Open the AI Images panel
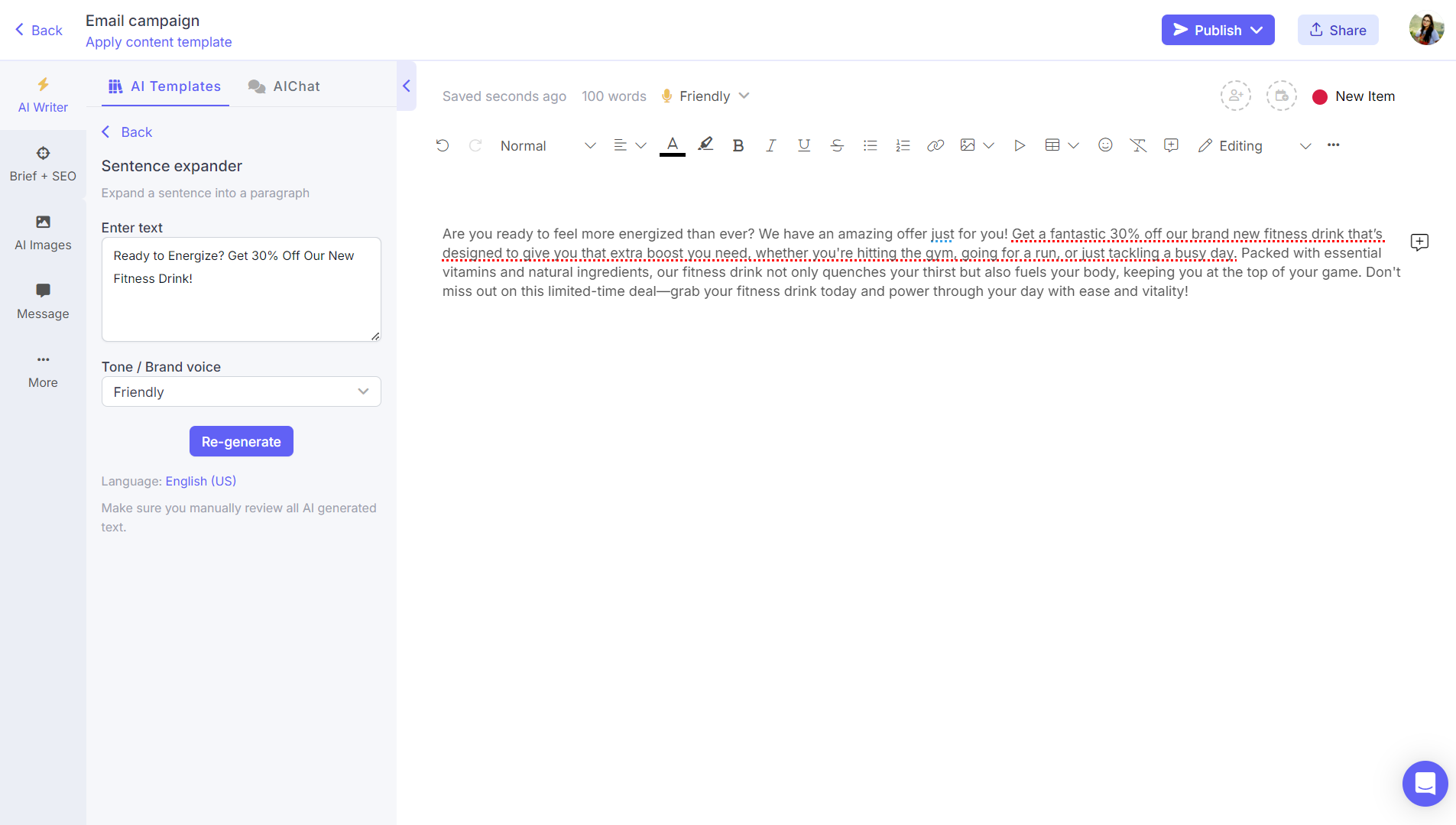Screen dimensions: 1456x825 (x=43, y=232)
